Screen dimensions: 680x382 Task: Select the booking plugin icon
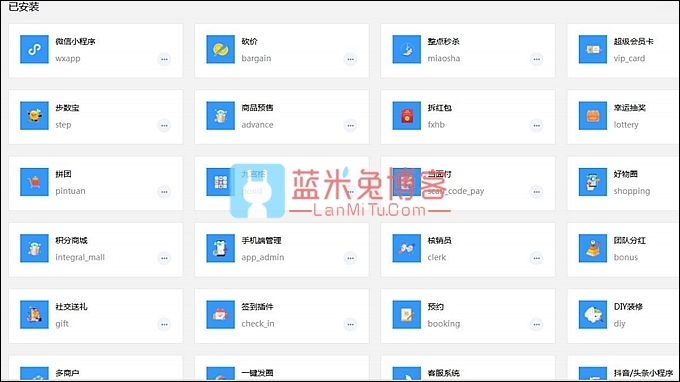[406, 315]
